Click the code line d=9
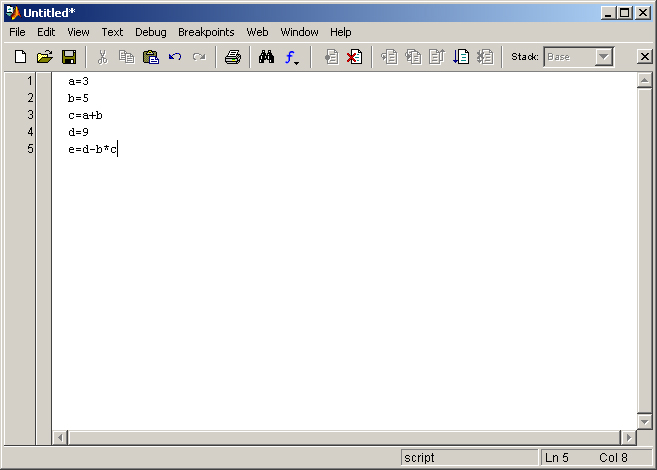Image resolution: width=657 pixels, height=470 pixels. (x=78, y=132)
